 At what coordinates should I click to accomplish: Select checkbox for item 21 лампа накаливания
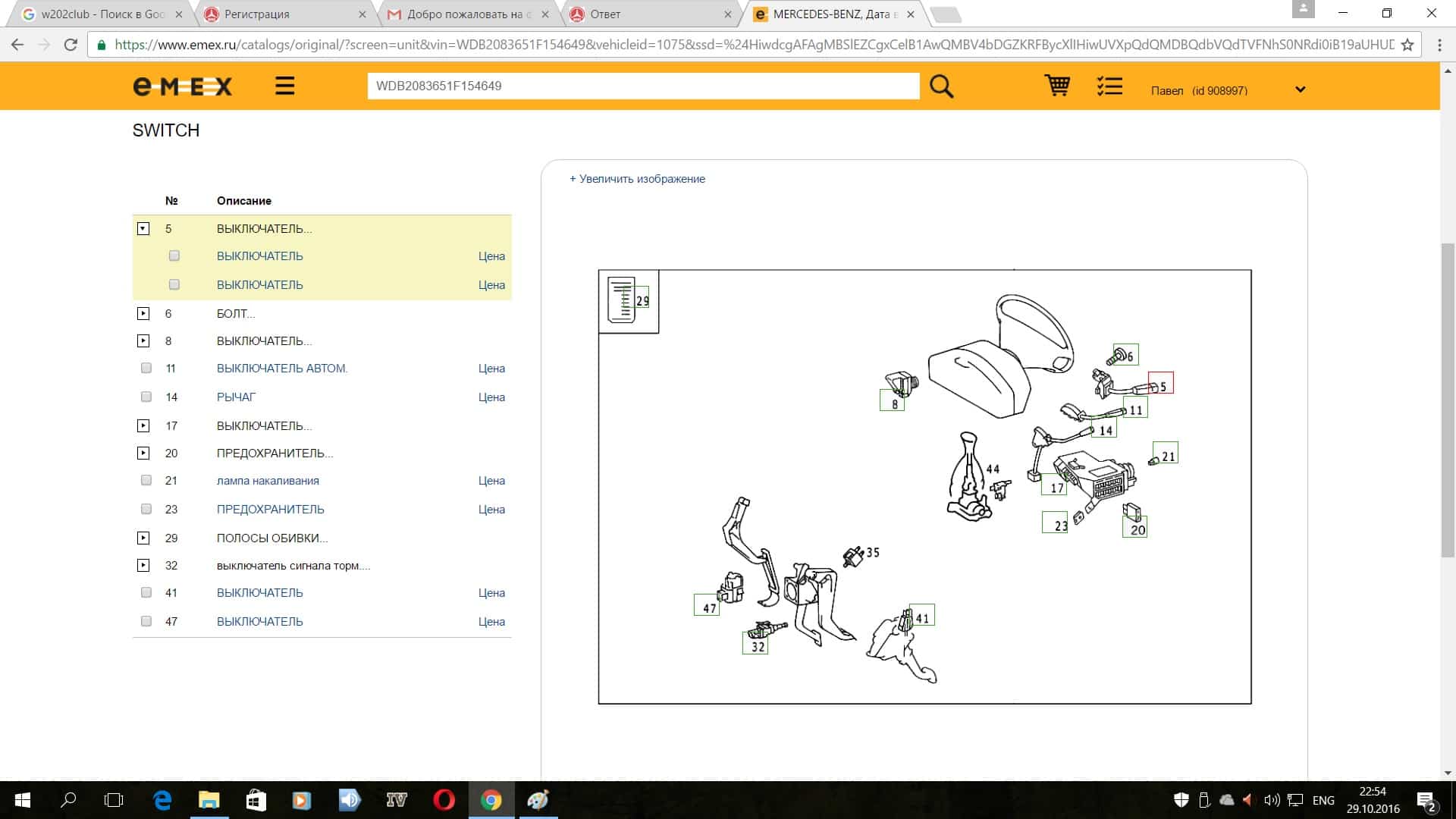pos(146,481)
